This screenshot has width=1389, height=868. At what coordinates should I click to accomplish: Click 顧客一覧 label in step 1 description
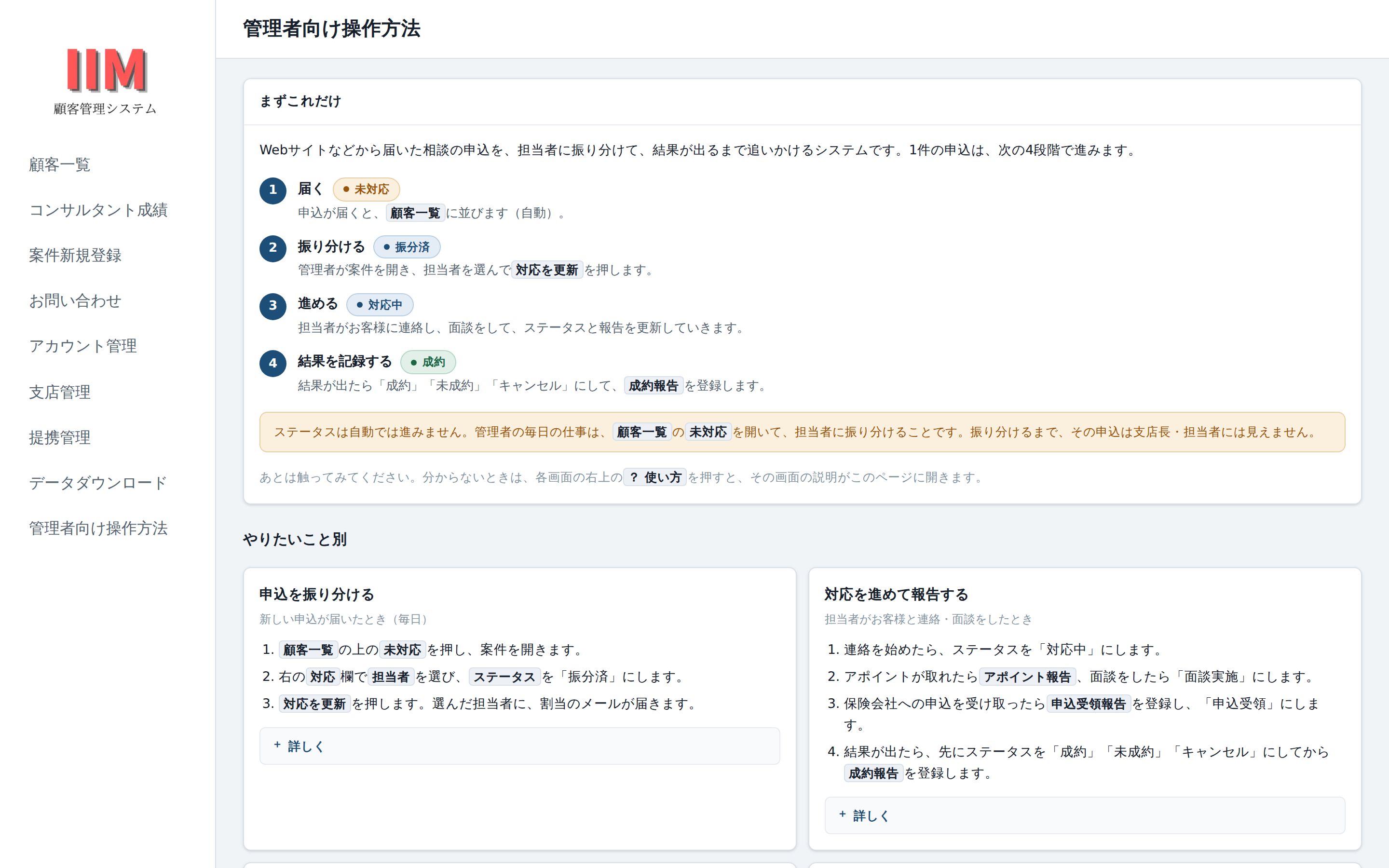[416, 213]
